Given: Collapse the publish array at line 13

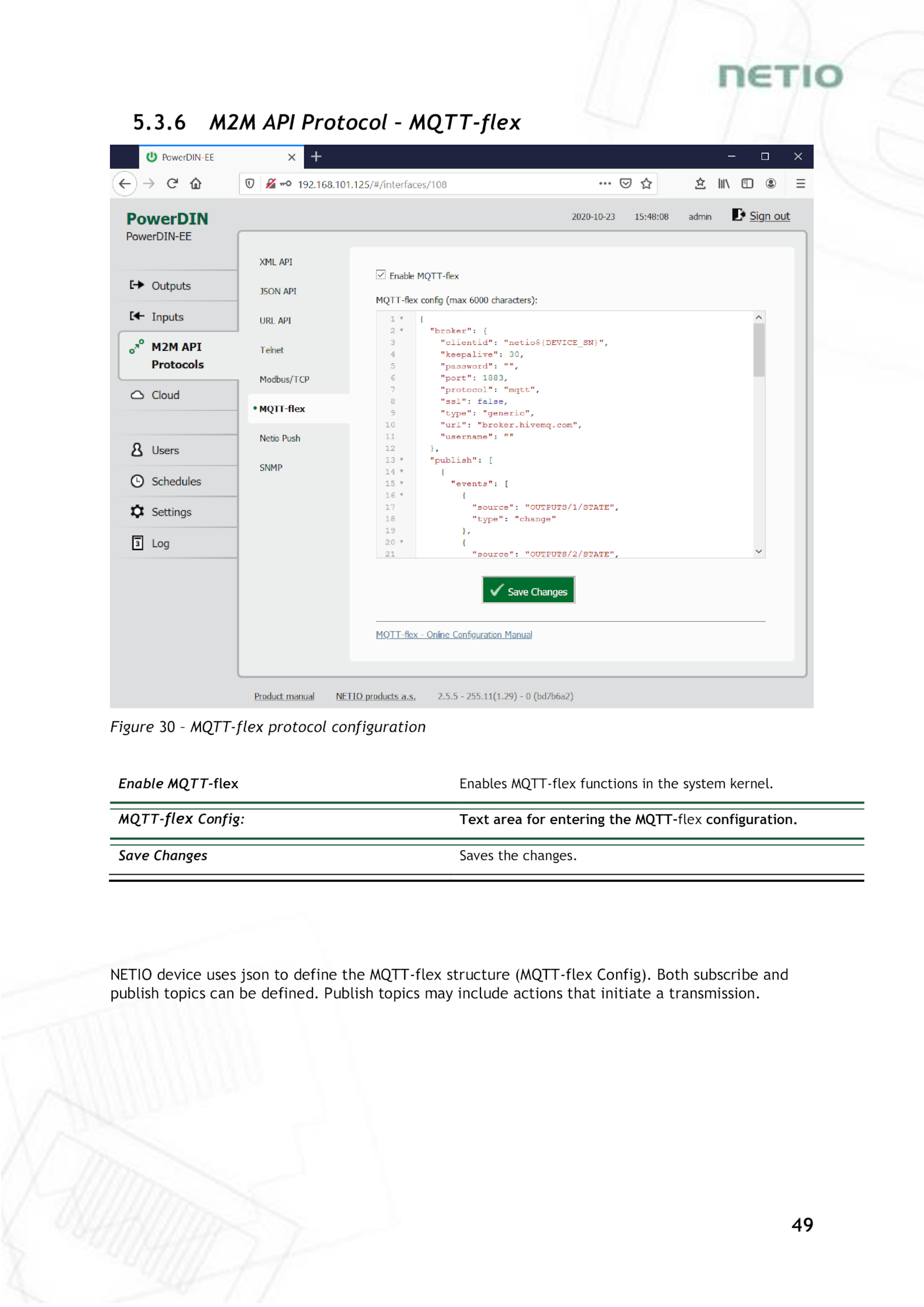Looking at the screenshot, I should click(401, 460).
